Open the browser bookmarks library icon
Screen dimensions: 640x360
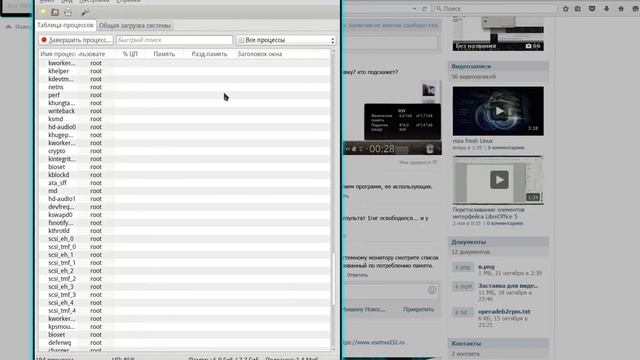pos(578,9)
